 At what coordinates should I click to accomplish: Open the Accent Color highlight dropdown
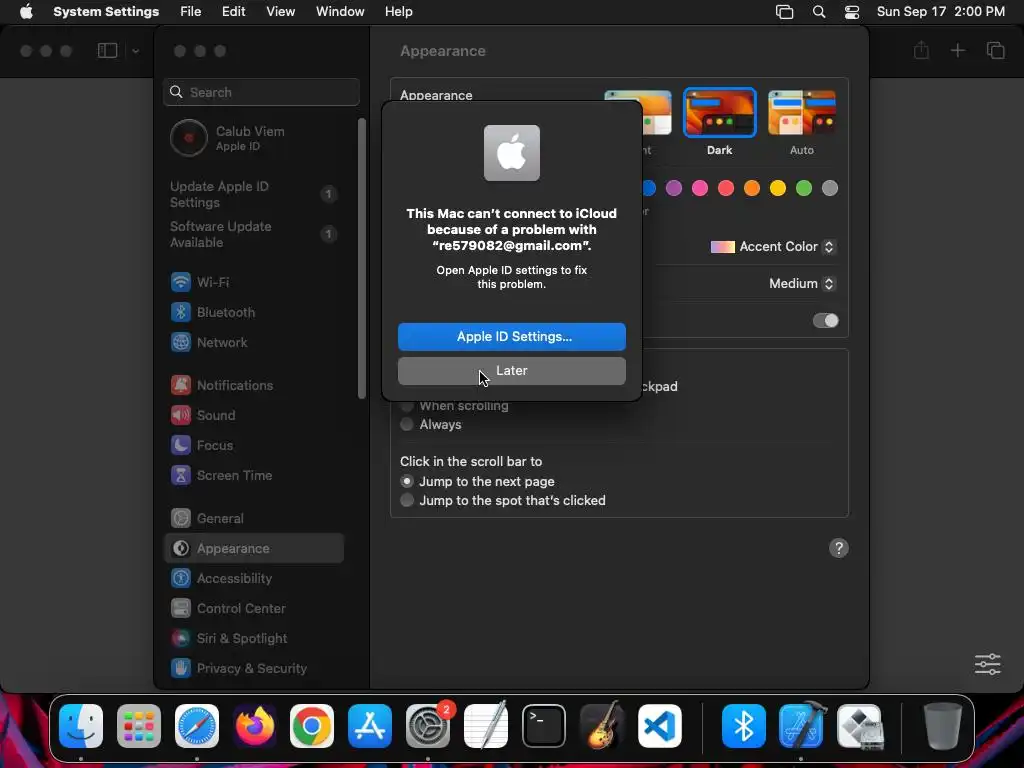tap(773, 247)
